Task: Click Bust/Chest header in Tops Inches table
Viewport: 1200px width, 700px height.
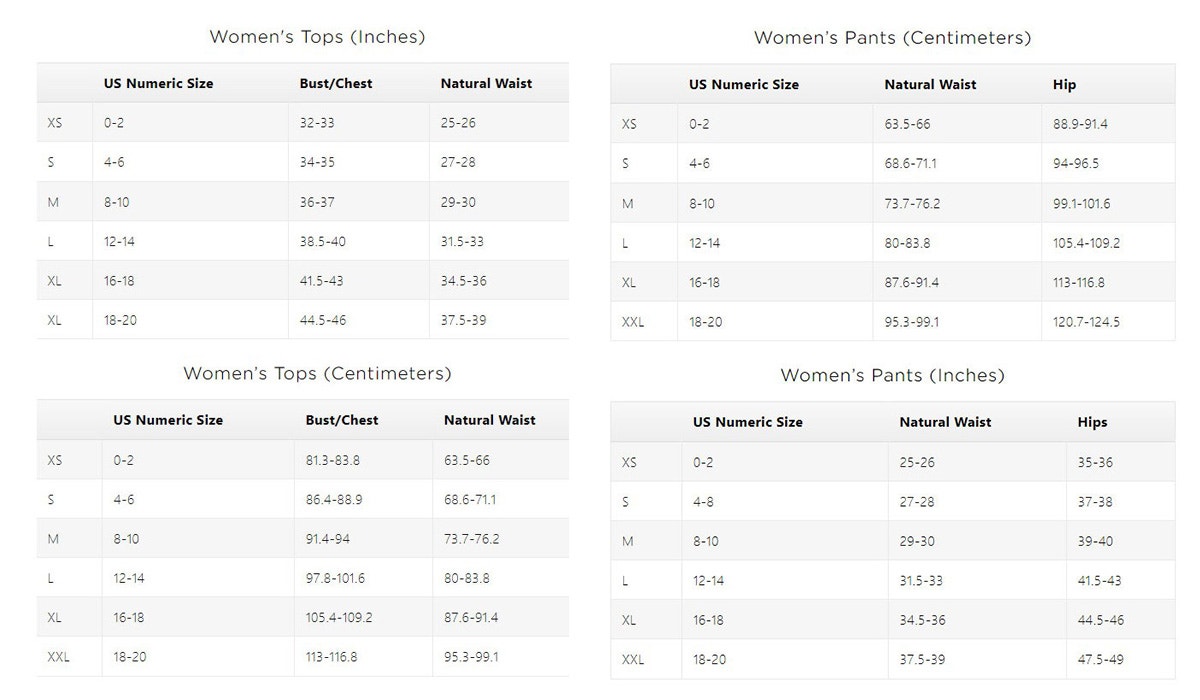Action: (x=336, y=84)
